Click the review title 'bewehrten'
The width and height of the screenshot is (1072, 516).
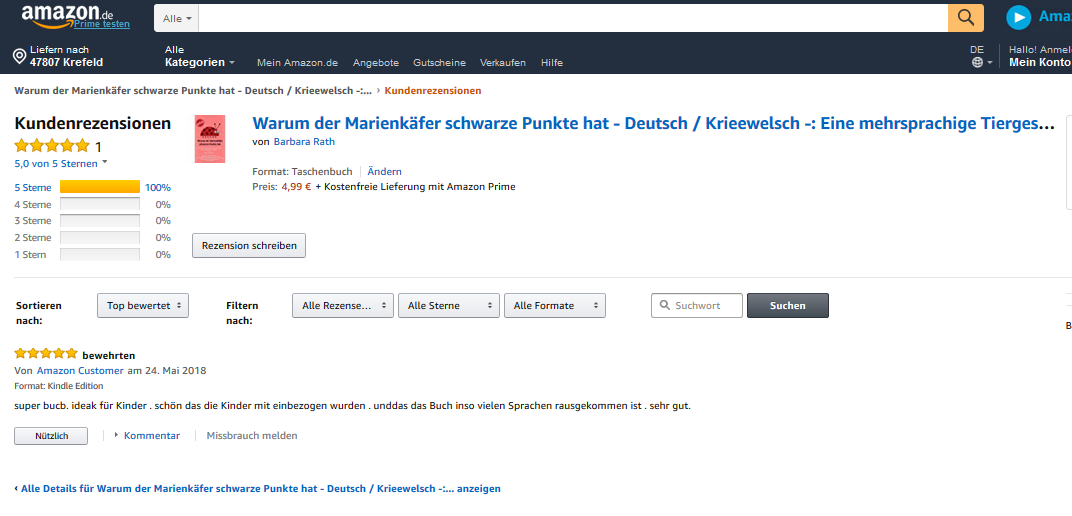click(x=109, y=355)
